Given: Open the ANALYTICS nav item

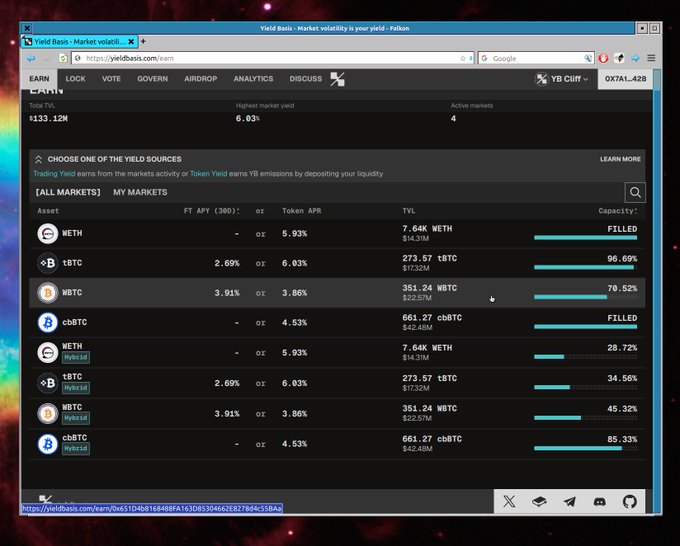Looking at the screenshot, I should click(253, 79).
